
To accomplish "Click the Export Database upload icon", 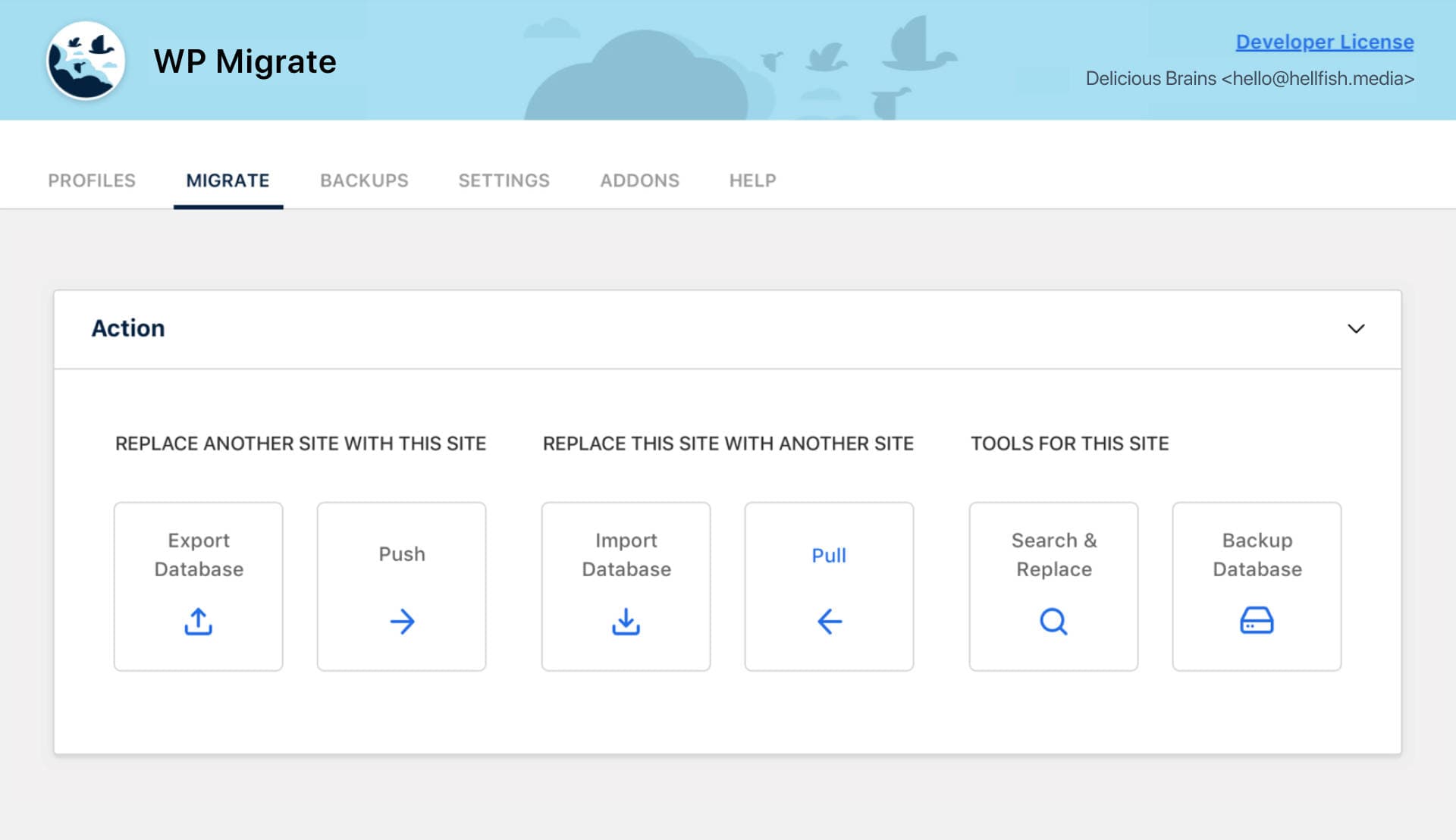I will [199, 622].
